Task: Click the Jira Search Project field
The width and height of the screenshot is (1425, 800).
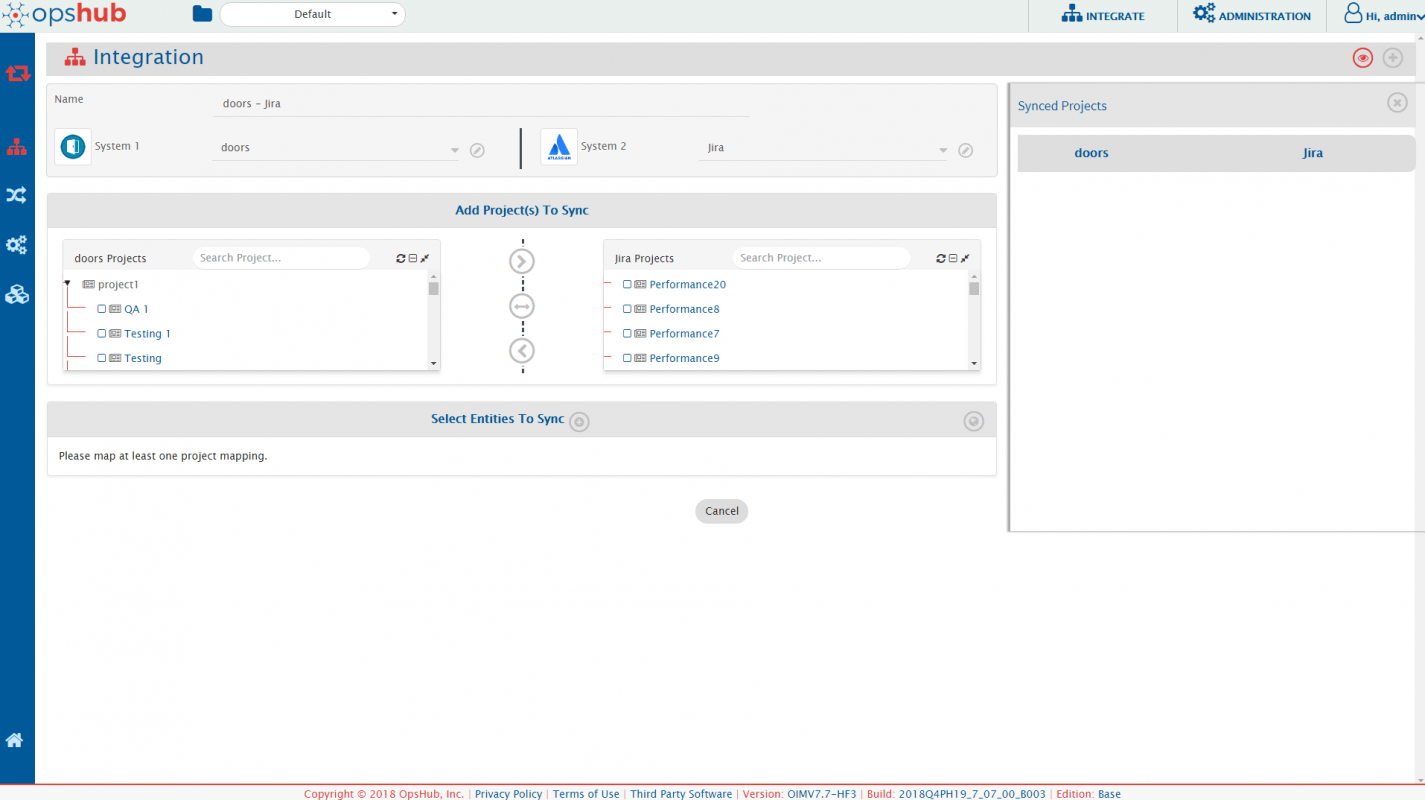Action: (x=820, y=258)
